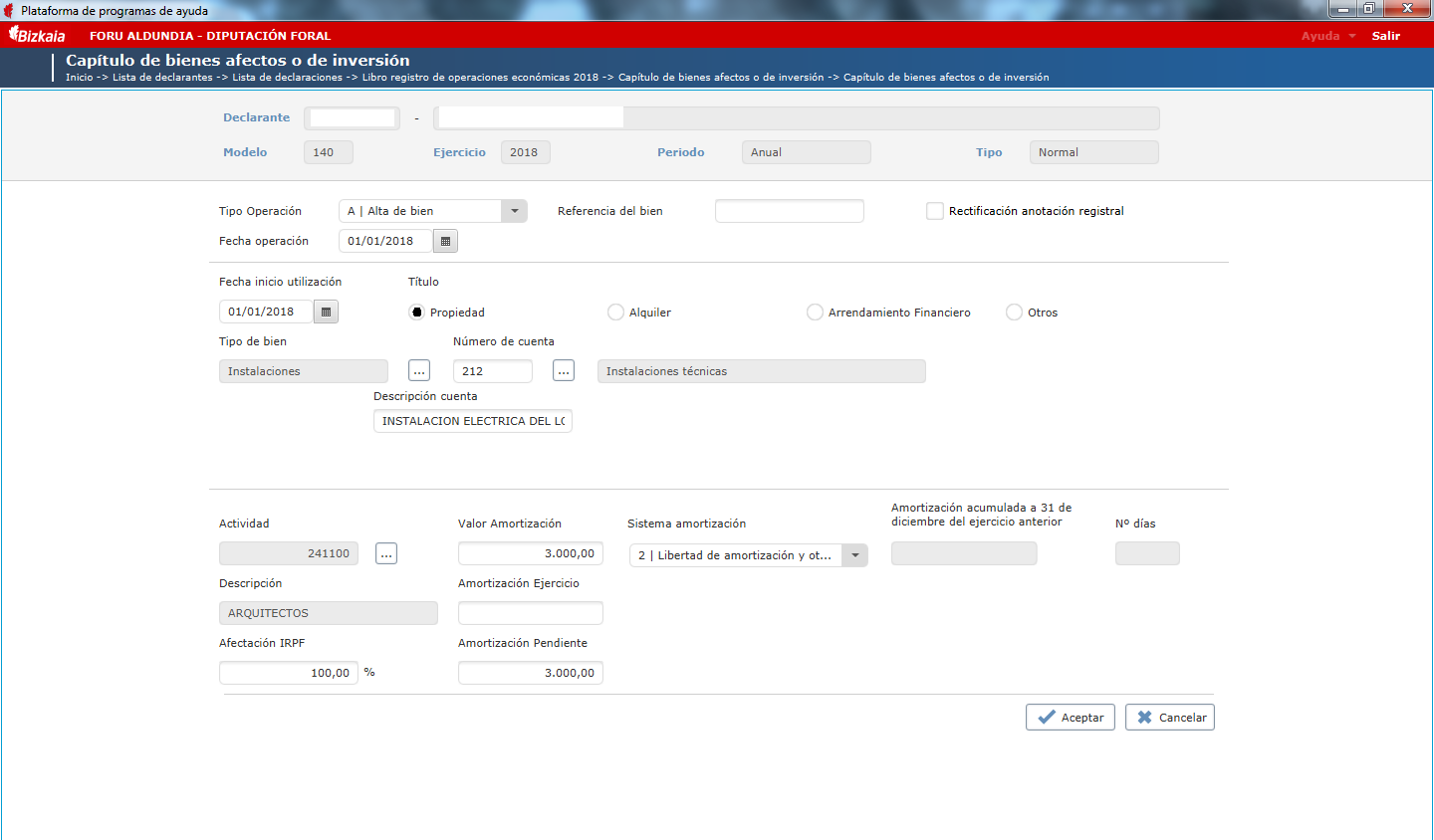Select the Otros title option

pyautogui.click(x=1014, y=313)
